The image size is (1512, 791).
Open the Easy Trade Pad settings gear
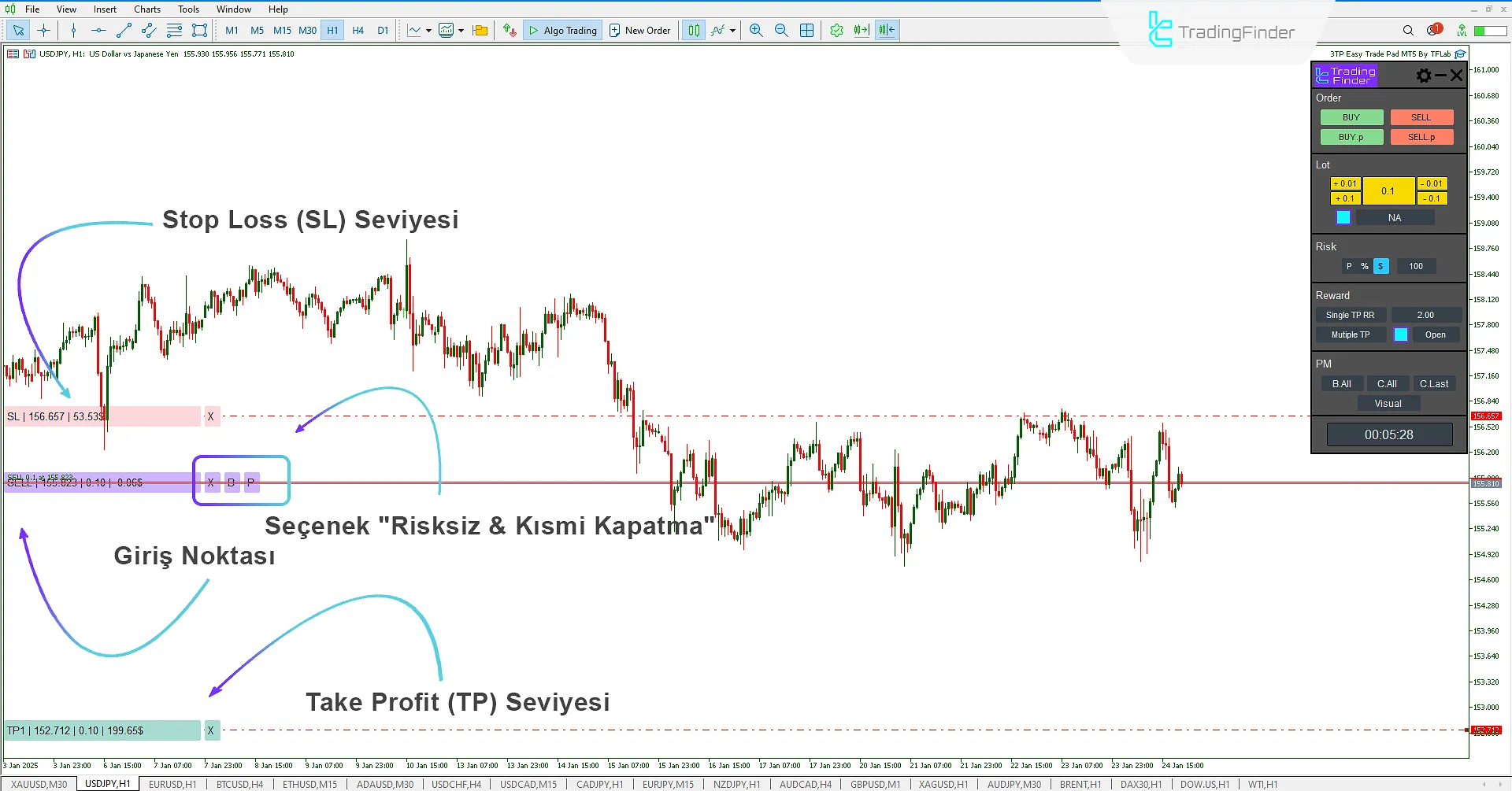1424,76
